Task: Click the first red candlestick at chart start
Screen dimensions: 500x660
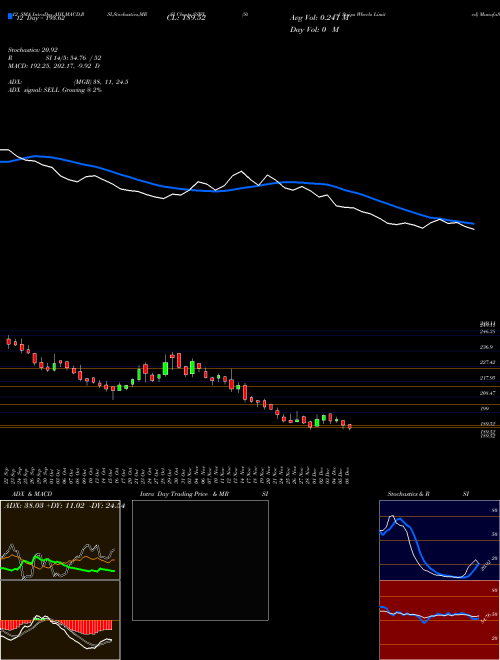Action: 8,341
